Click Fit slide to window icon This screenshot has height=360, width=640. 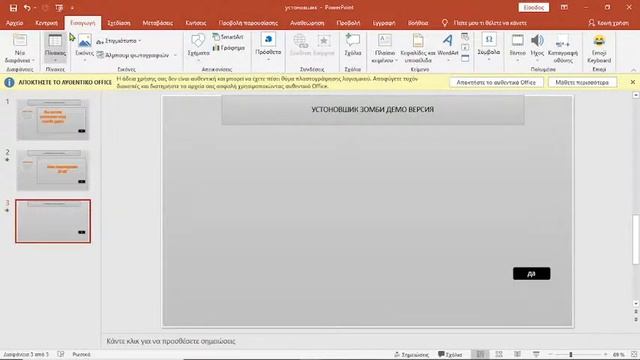(x=634, y=354)
